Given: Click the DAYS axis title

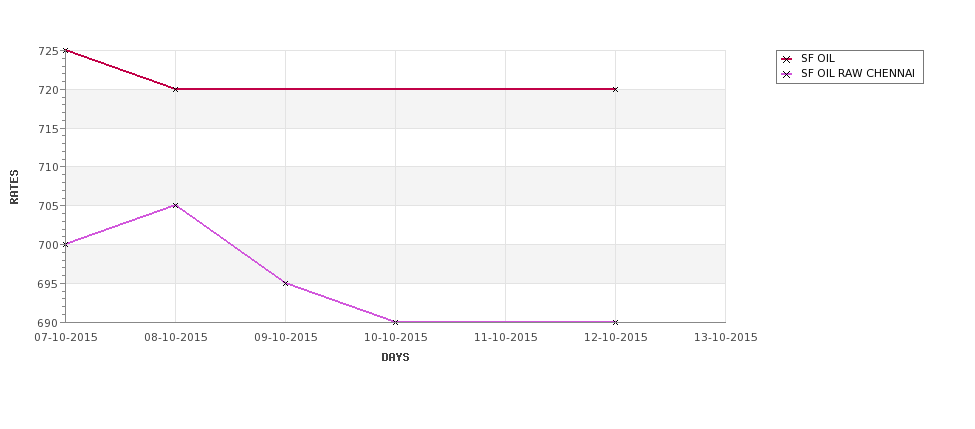Looking at the screenshot, I should [x=395, y=357].
